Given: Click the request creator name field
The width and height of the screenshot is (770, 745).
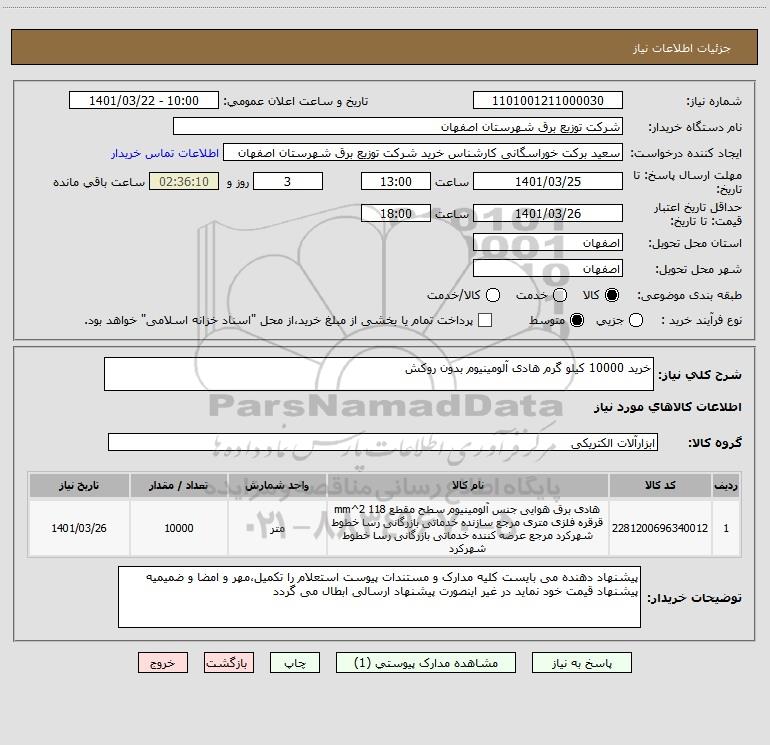Looking at the screenshot, I should point(423,153).
